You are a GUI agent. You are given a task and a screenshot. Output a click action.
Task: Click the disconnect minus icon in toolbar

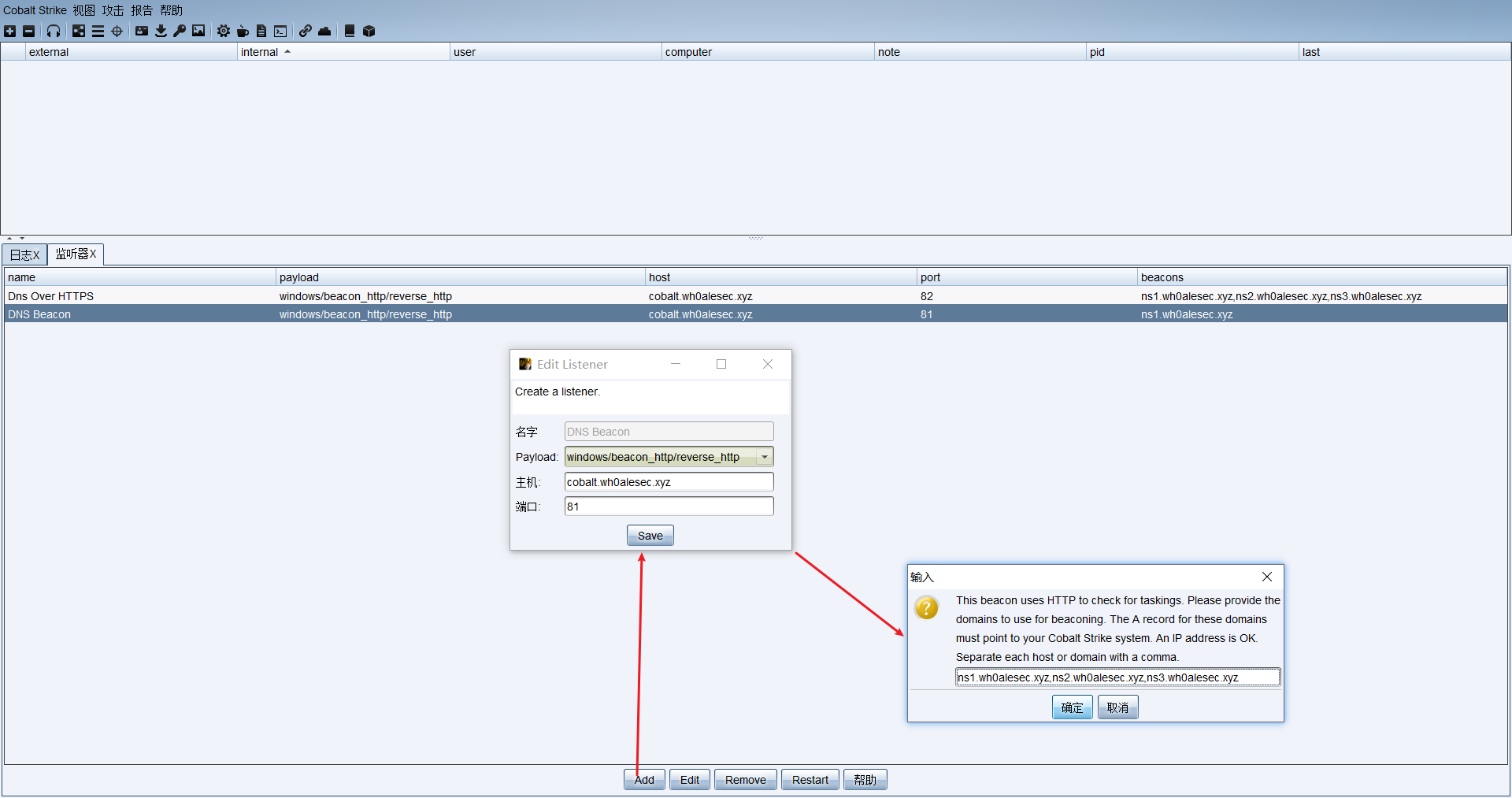pyautogui.click(x=29, y=31)
